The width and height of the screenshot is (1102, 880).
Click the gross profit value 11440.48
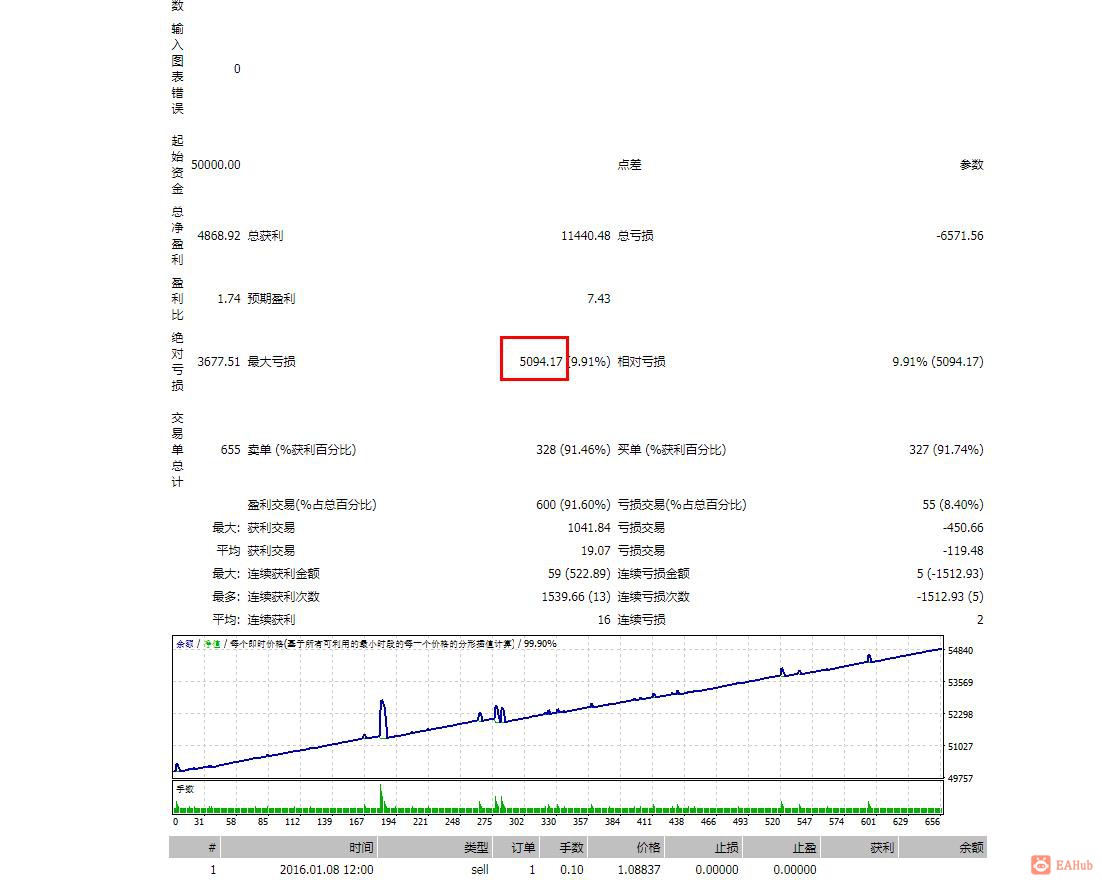click(x=585, y=235)
